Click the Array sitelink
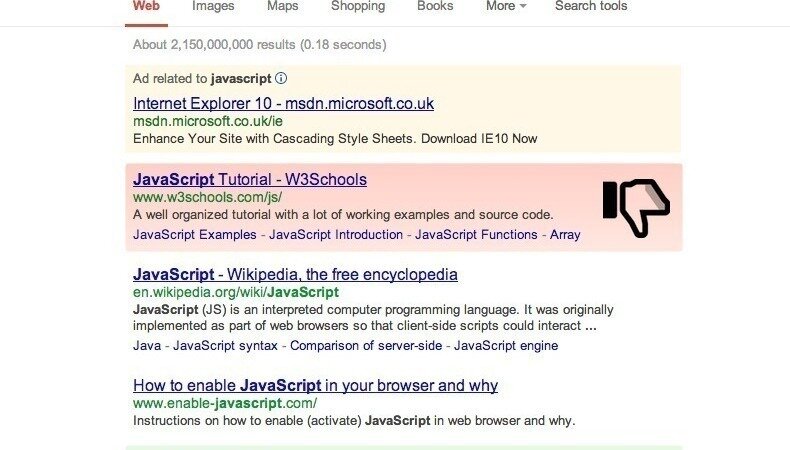 click(x=565, y=235)
